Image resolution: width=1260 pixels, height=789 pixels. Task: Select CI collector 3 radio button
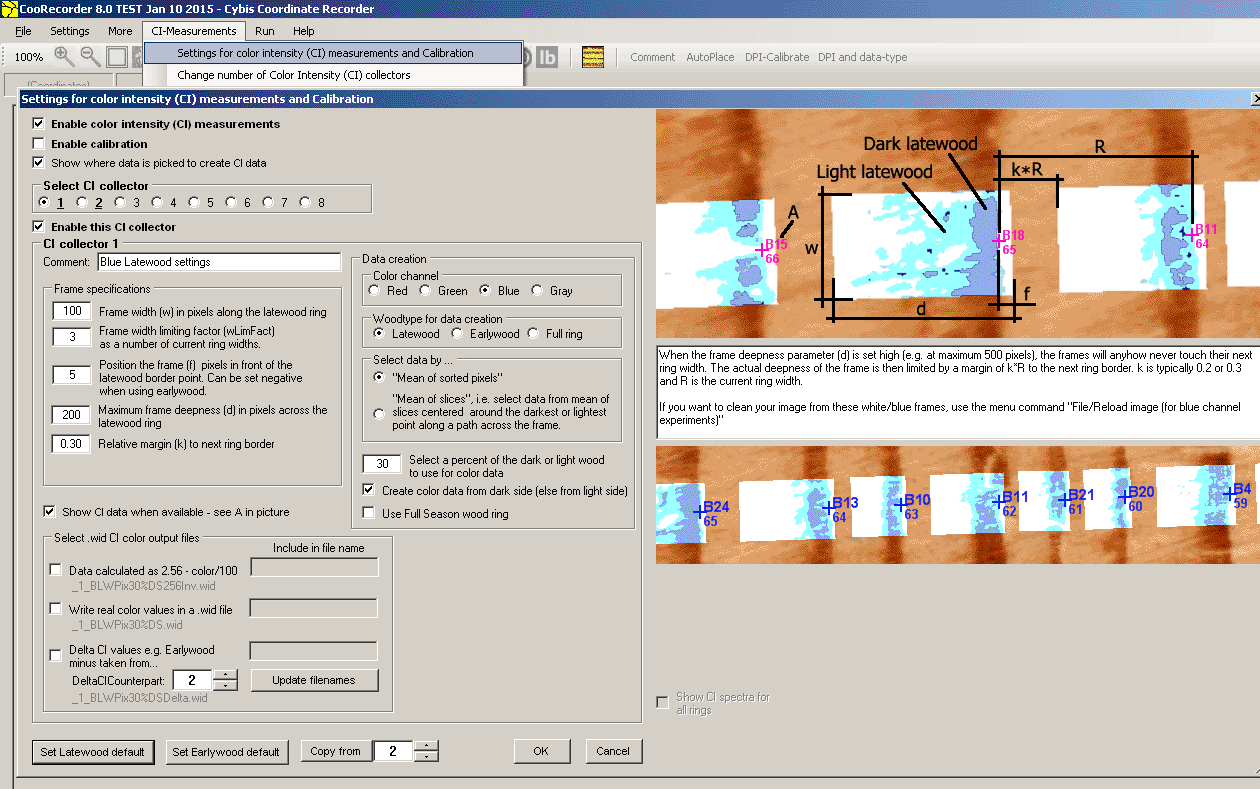coord(120,203)
